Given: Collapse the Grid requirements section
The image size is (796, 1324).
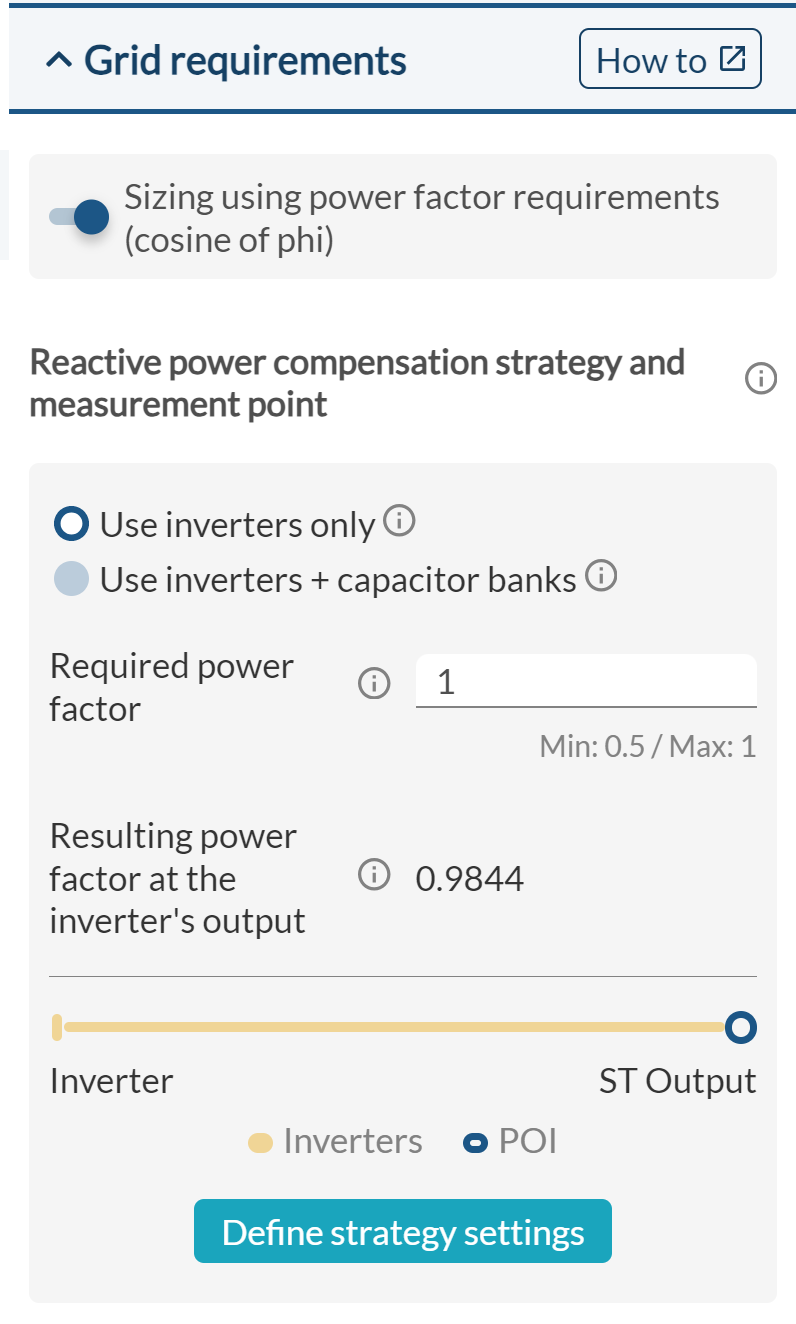Looking at the screenshot, I should pos(60,59).
